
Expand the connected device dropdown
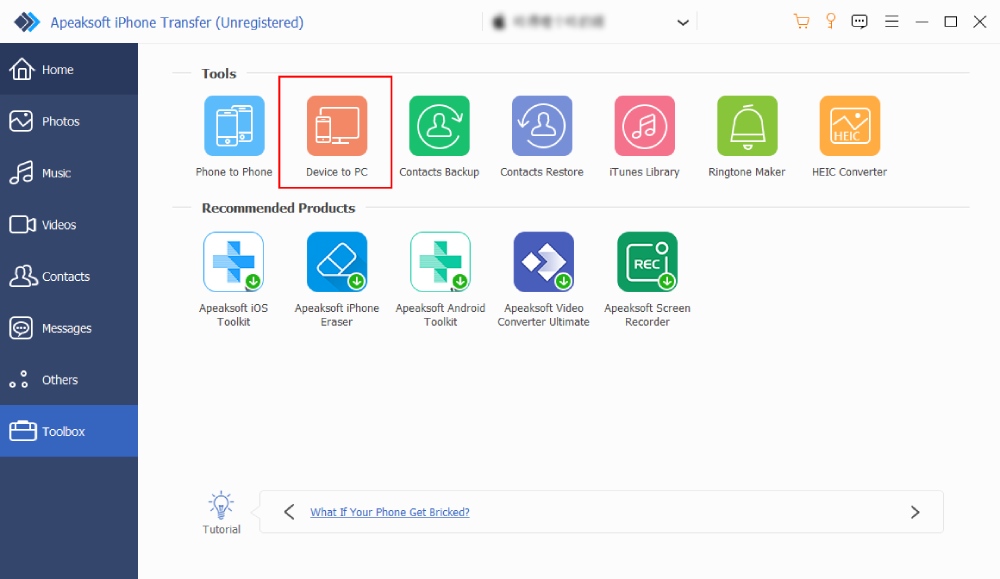[683, 22]
